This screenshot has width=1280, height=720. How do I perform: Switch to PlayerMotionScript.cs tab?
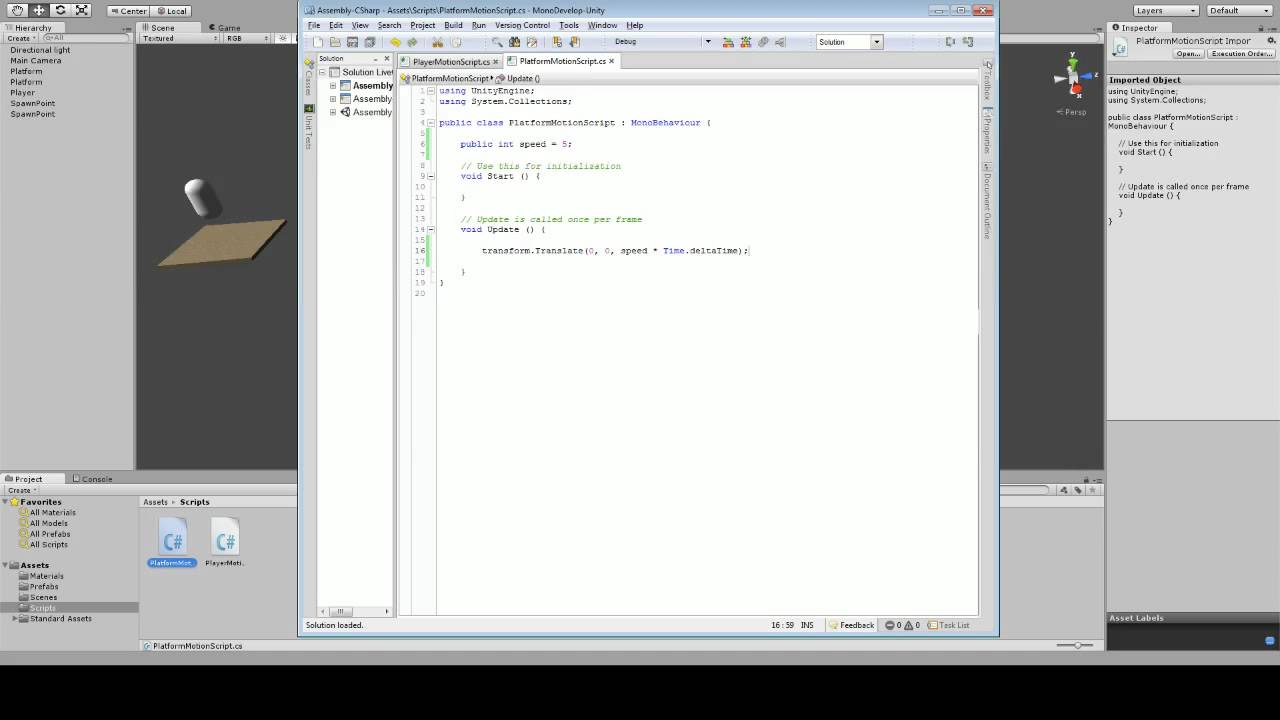[450, 62]
